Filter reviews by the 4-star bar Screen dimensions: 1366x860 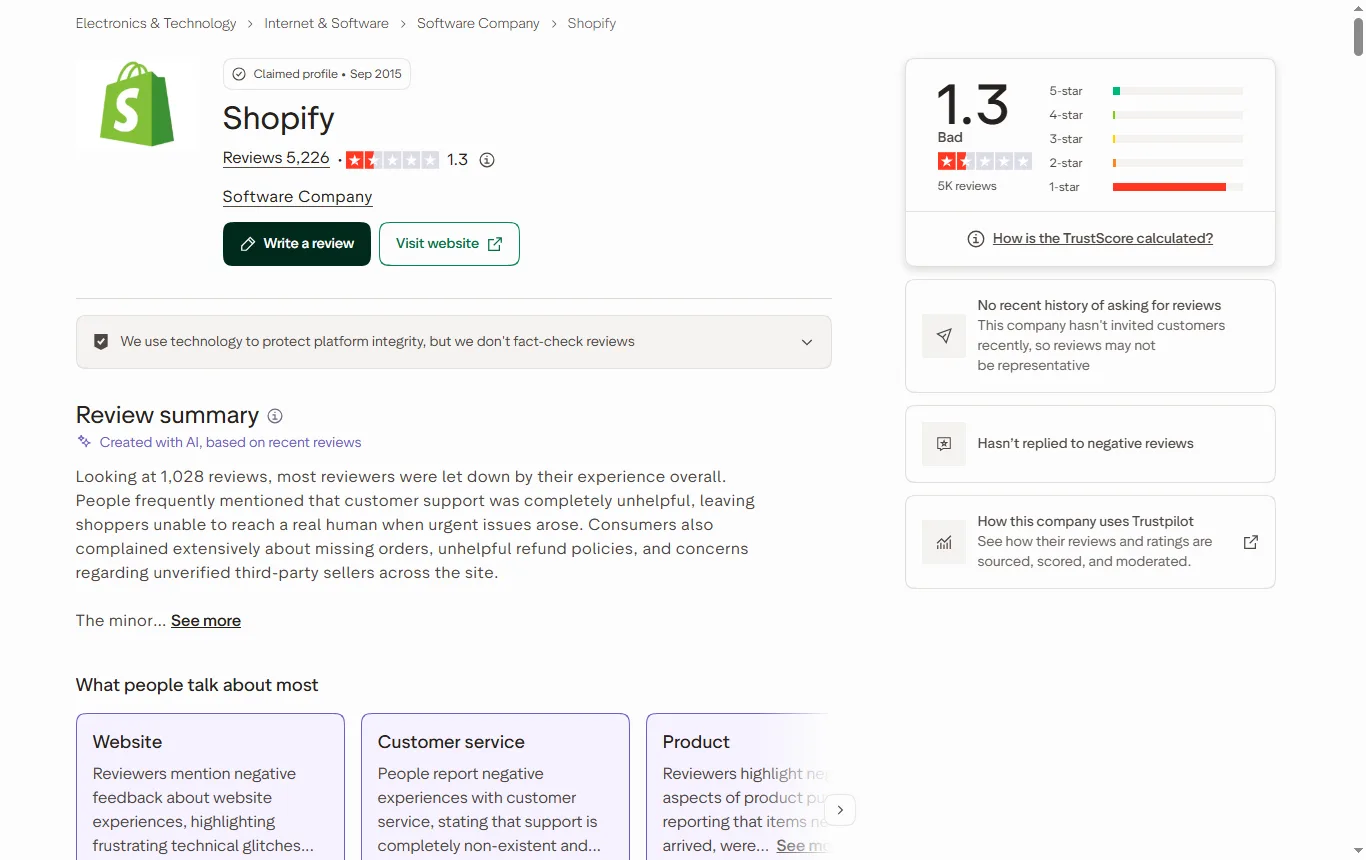click(x=1146, y=115)
